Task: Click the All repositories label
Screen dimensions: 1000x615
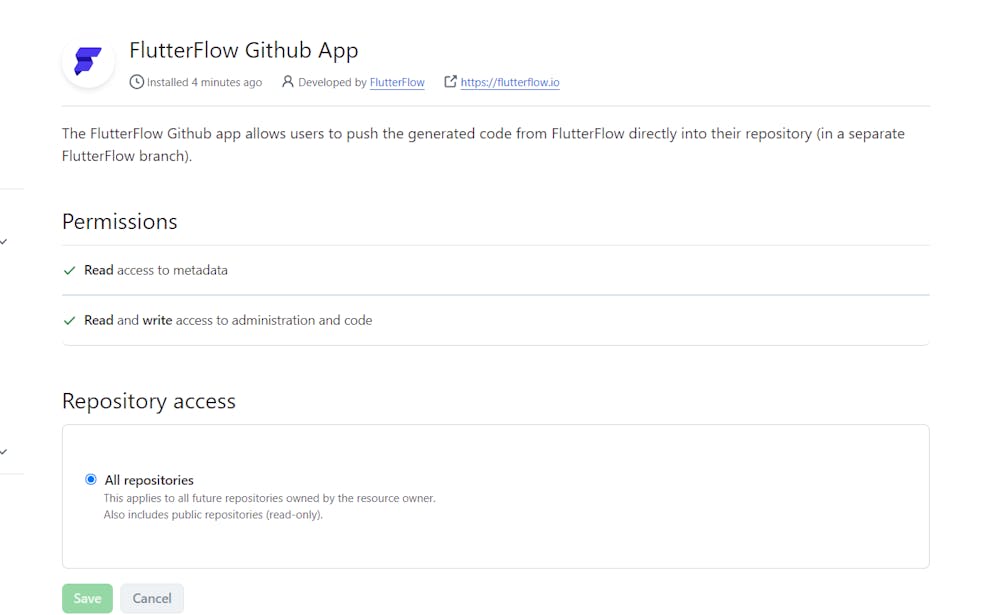Action: click(149, 480)
